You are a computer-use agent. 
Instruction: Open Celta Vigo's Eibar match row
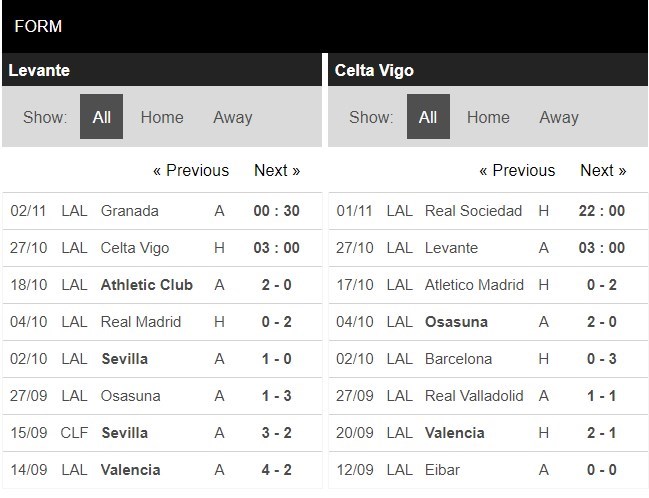tap(443, 470)
